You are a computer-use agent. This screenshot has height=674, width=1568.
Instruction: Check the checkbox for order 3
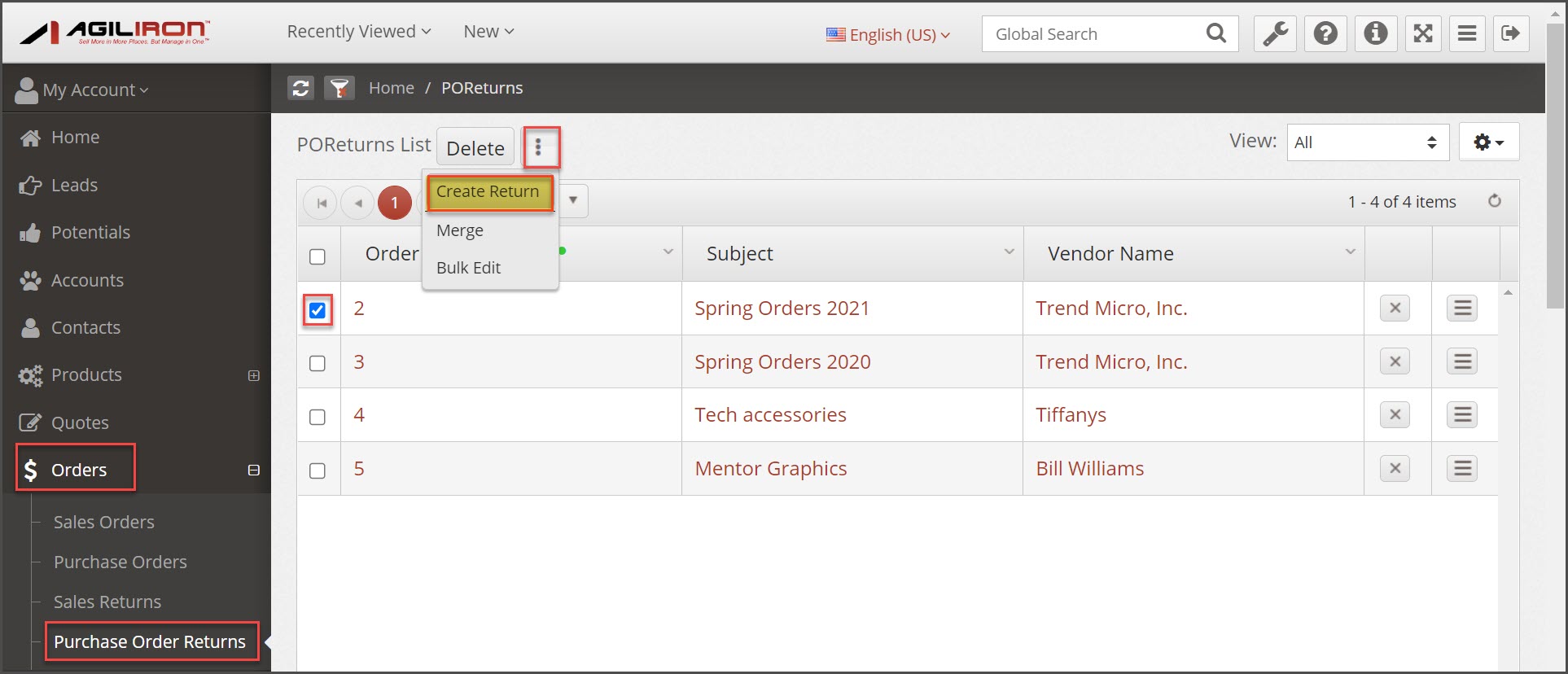click(x=318, y=363)
